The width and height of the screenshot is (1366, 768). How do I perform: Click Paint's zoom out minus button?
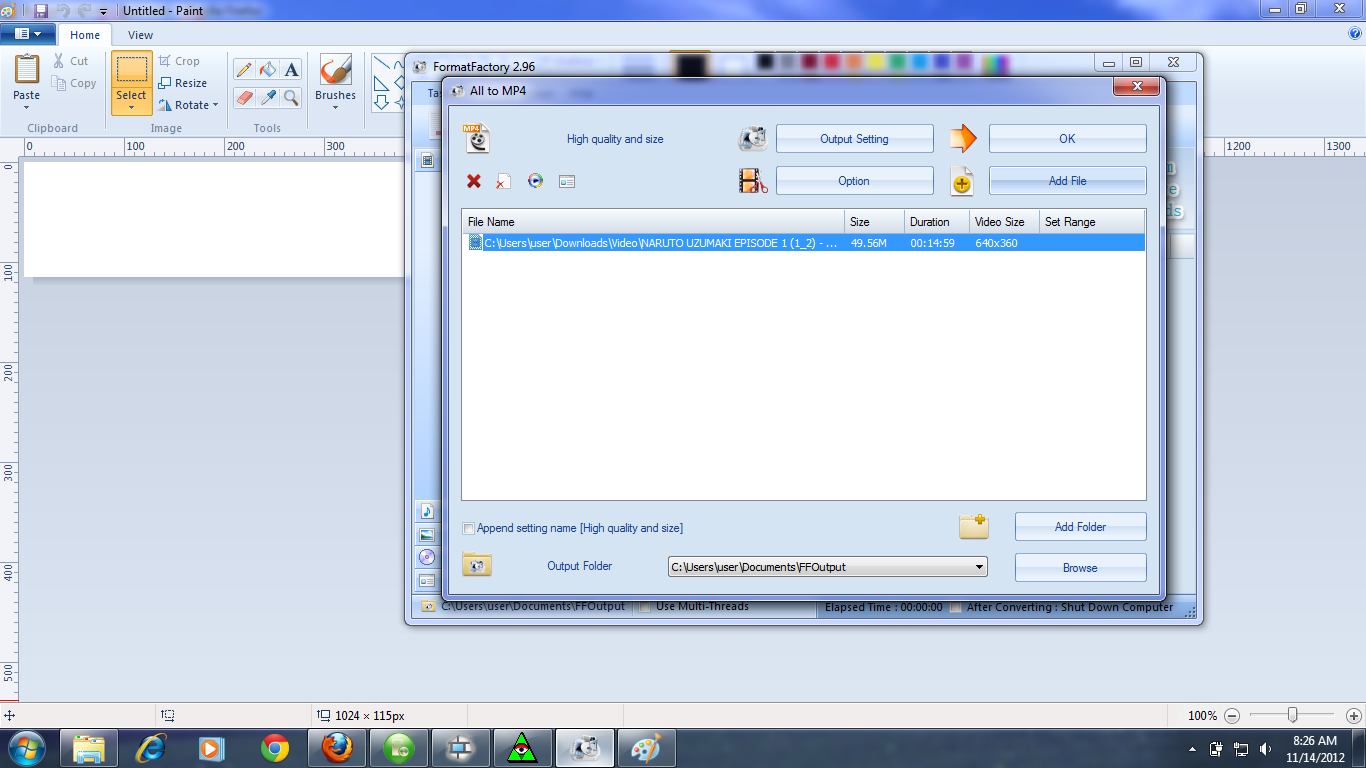tap(1232, 716)
